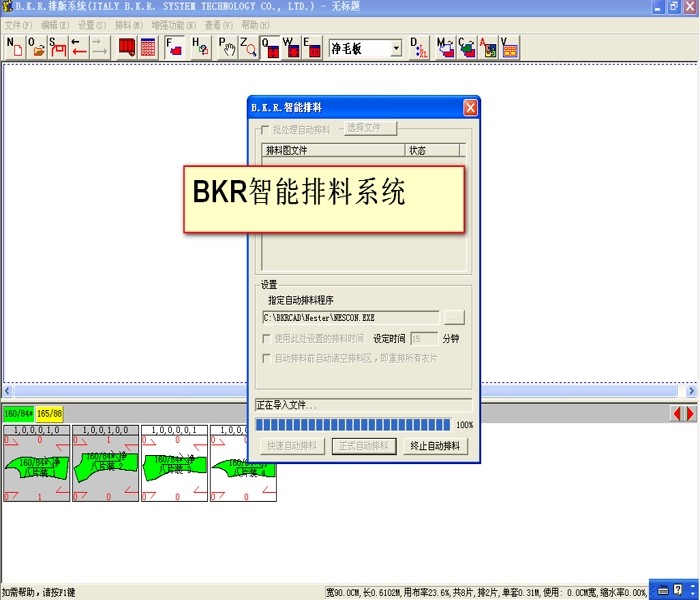700x600 pixels.
Task: Click the horizontal scrollbar left arrow
Action: [7, 391]
